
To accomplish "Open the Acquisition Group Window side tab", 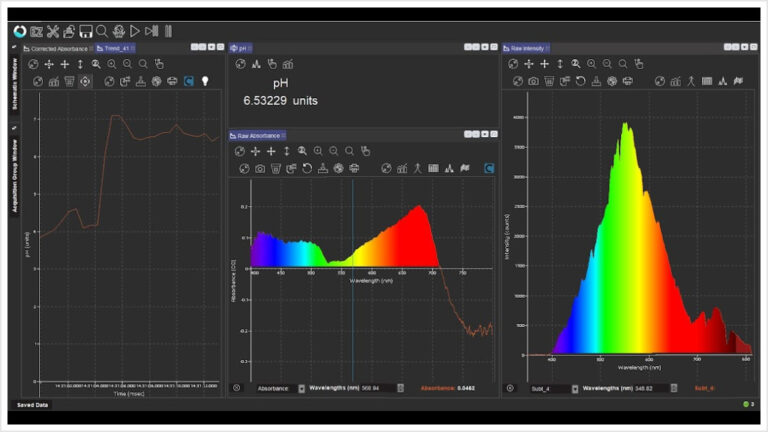I will click(x=15, y=175).
